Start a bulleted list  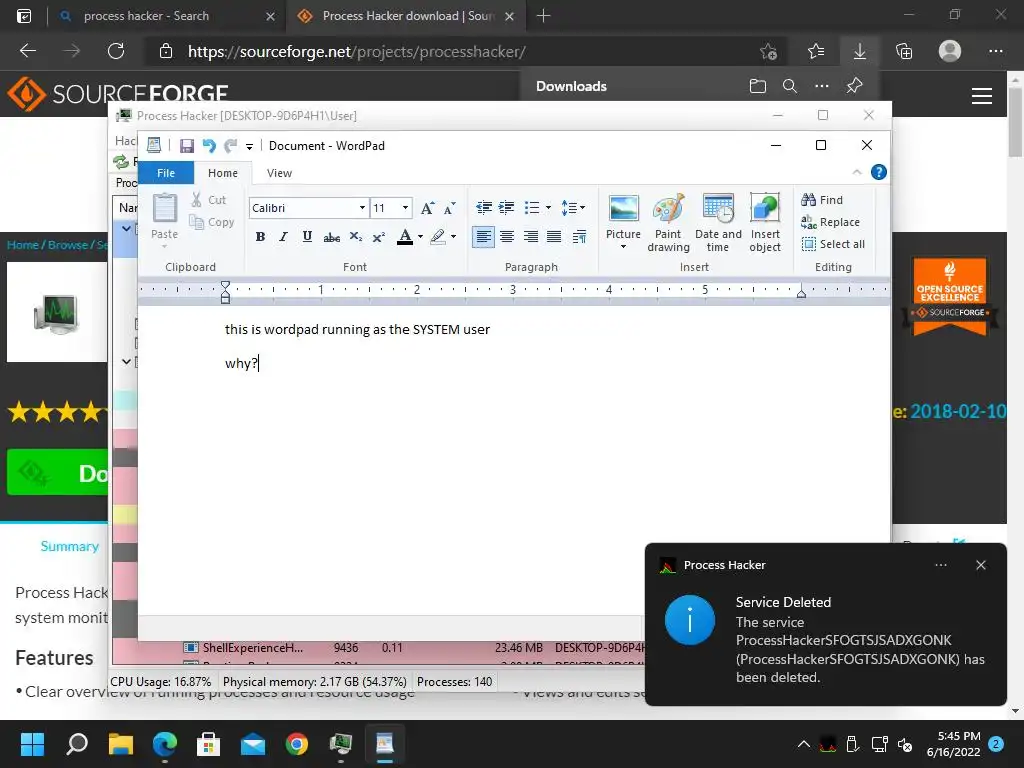coord(532,208)
